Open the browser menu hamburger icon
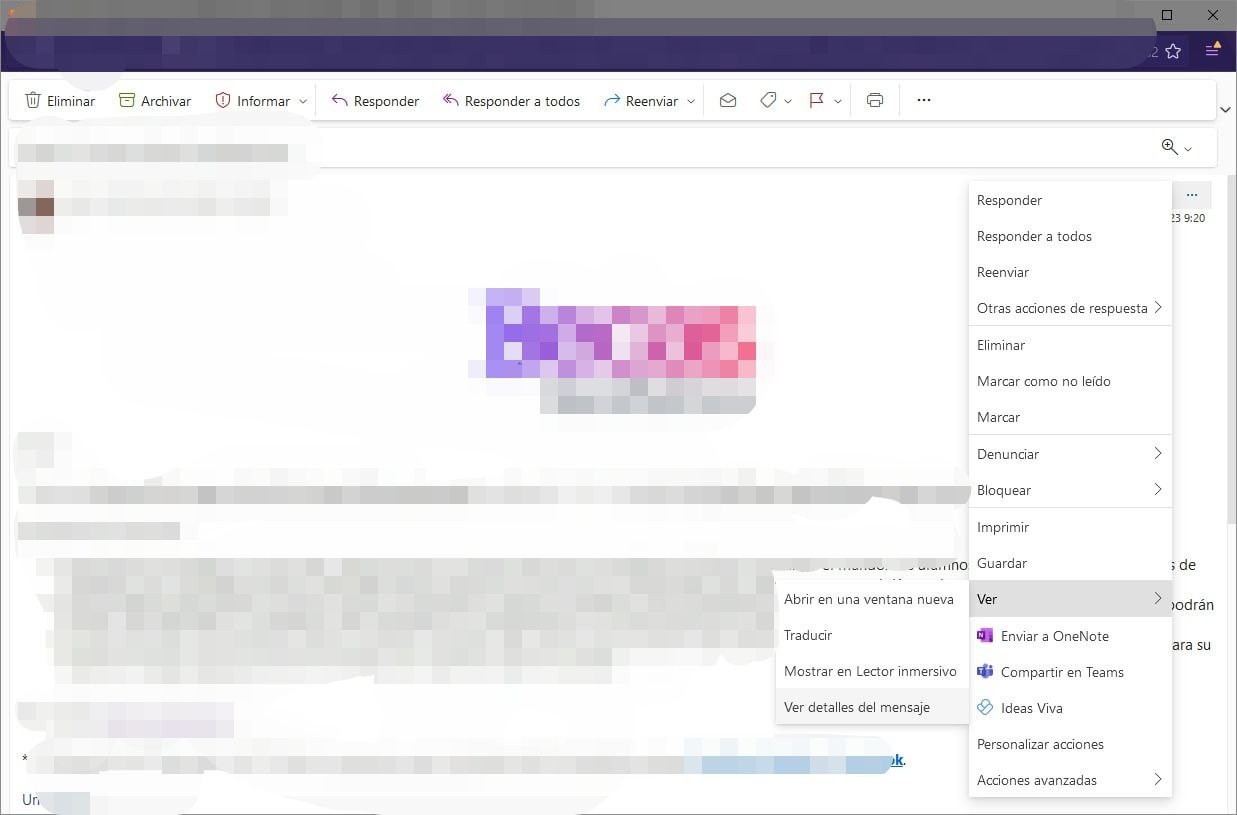 tap(1212, 50)
